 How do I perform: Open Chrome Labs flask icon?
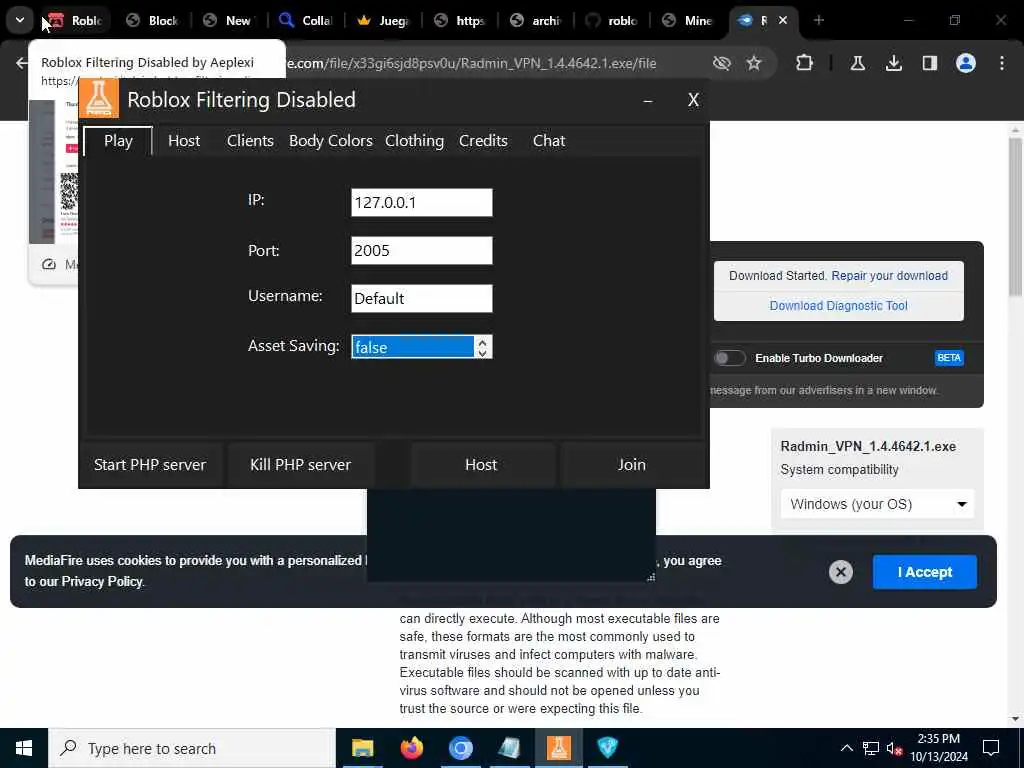click(x=857, y=63)
